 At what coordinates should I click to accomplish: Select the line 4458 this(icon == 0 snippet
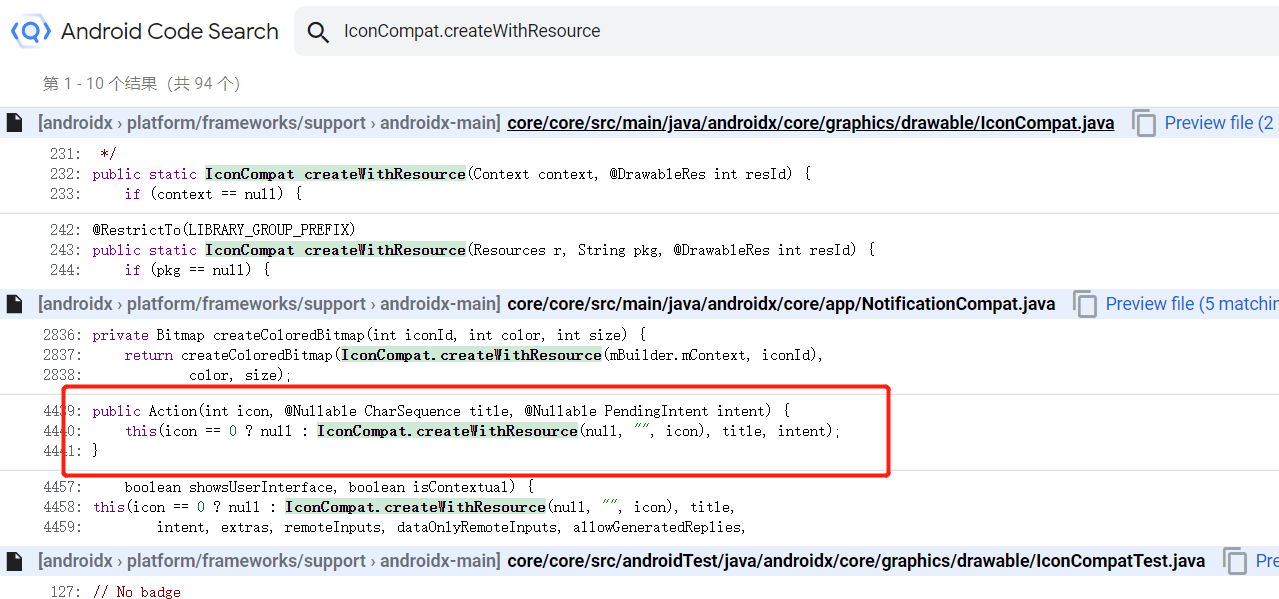(420, 507)
